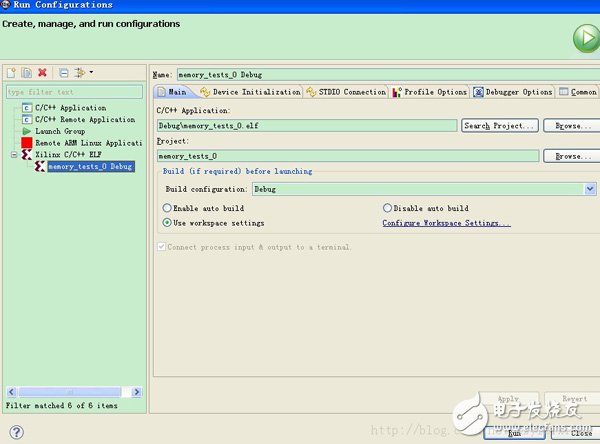Viewport: 600px width, 444px height.
Task: Click the new launch configuration icon
Action: click(x=12, y=72)
